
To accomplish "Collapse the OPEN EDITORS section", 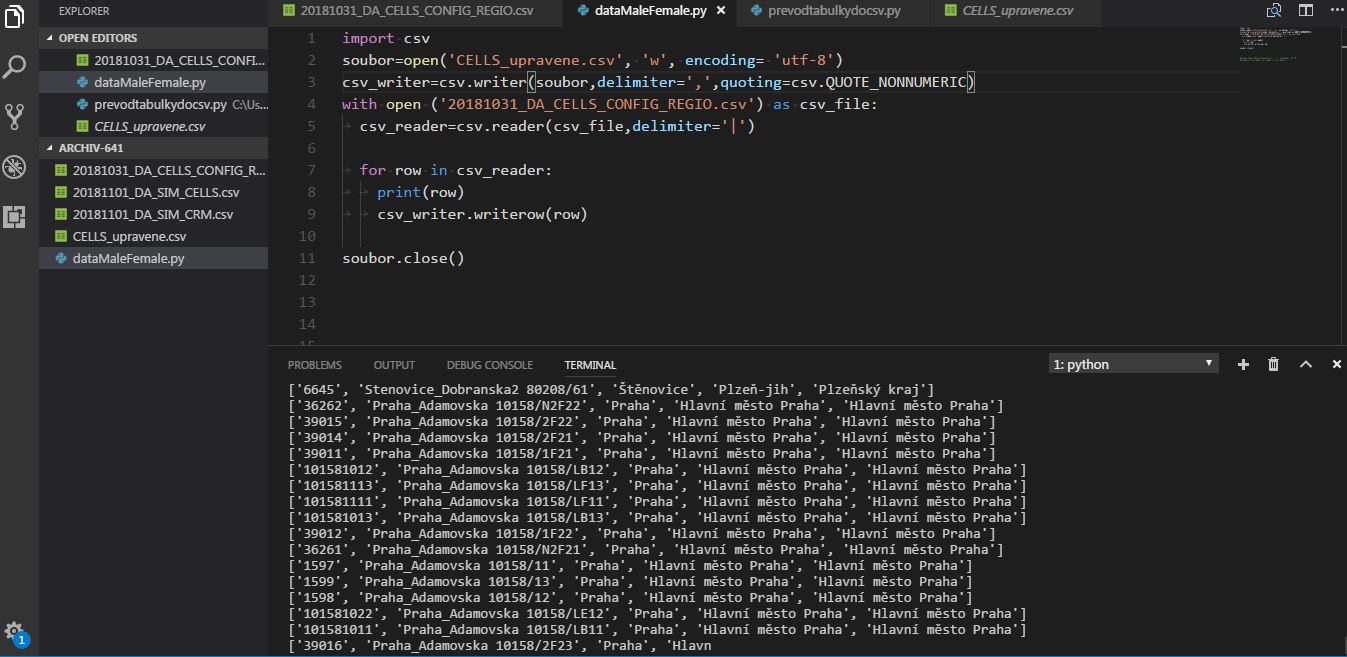I will click(49, 38).
